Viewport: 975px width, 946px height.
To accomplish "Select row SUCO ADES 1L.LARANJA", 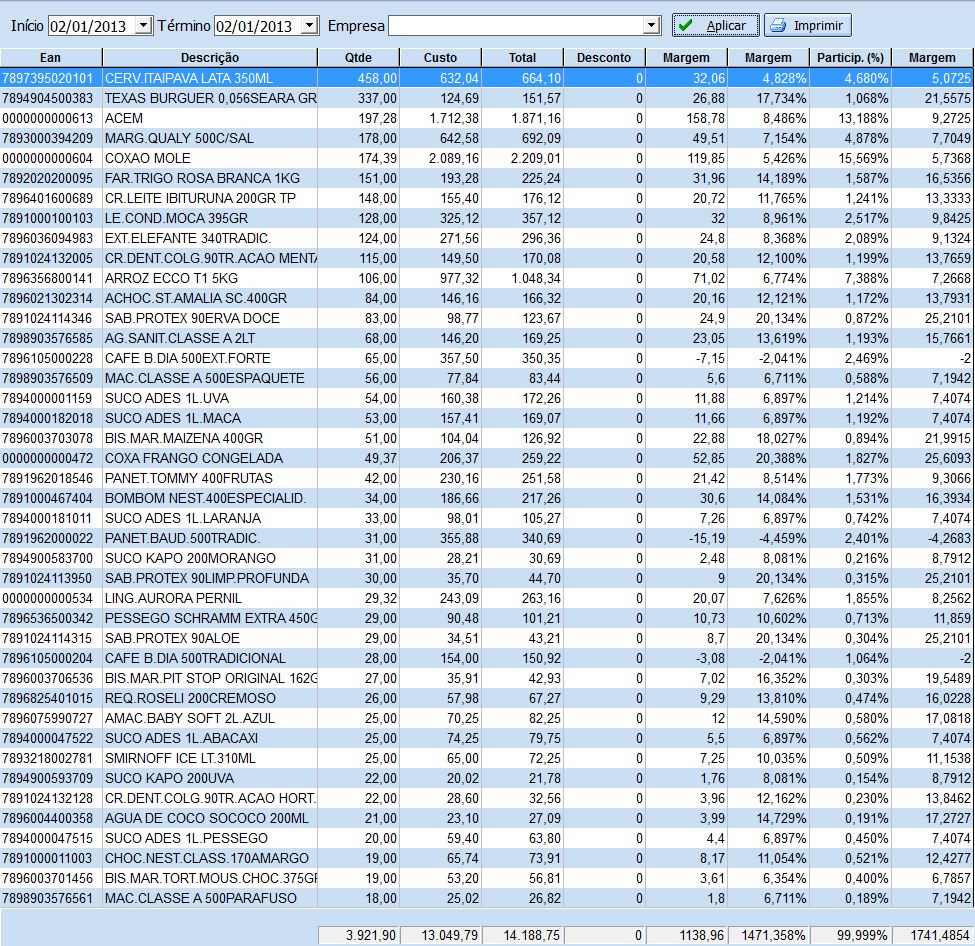I will 486,518.
